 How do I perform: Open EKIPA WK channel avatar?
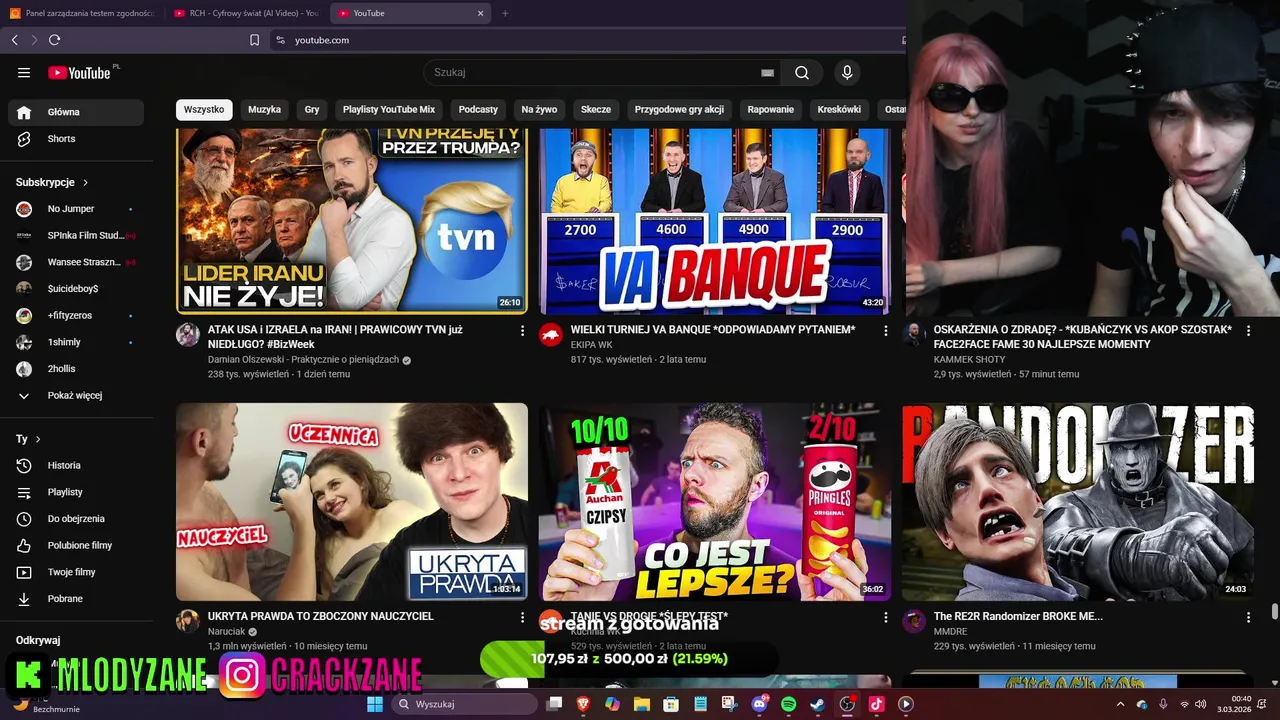point(551,334)
